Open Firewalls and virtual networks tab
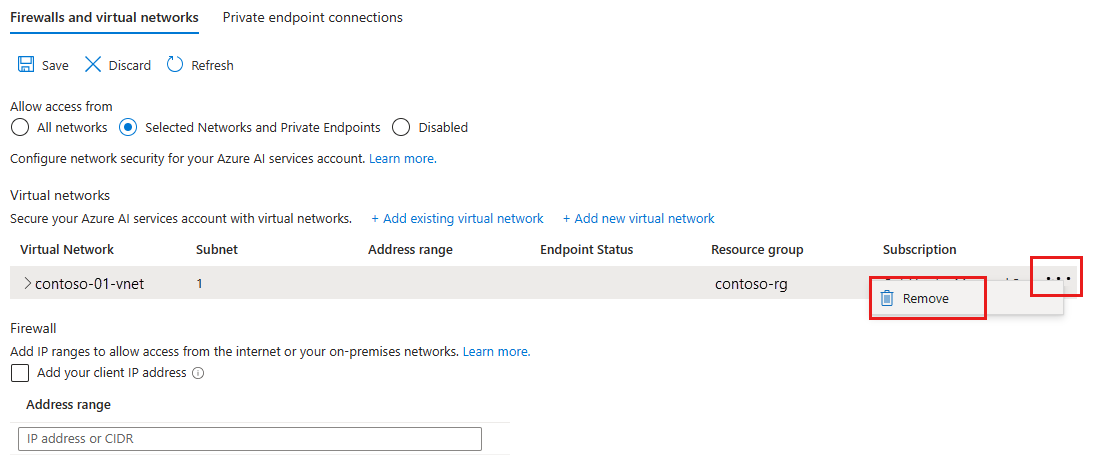 [104, 17]
